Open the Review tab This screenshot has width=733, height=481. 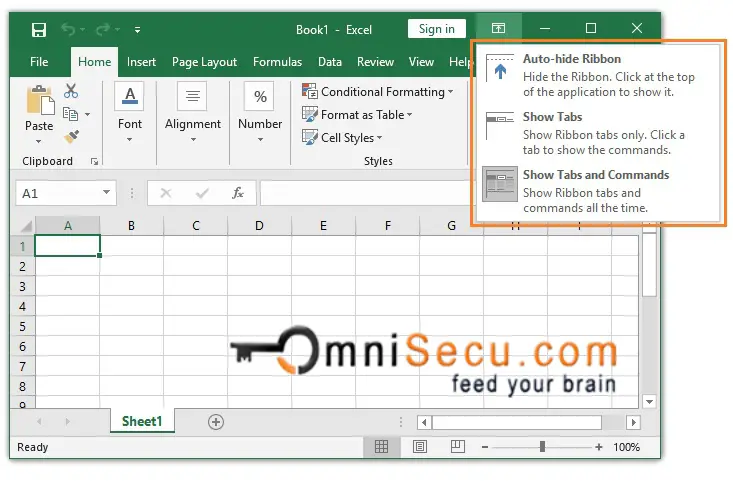click(x=375, y=62)
